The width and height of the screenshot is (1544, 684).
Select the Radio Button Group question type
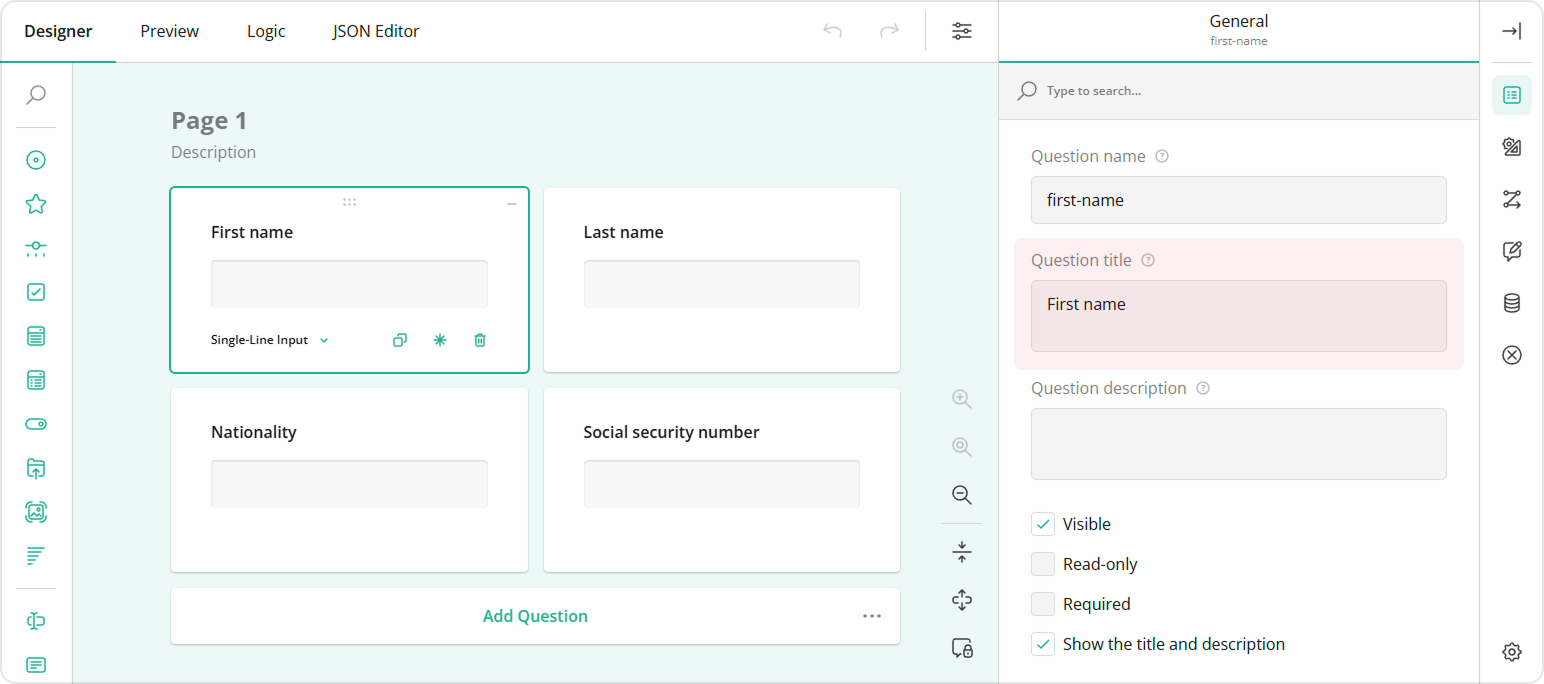click(x=36, y=159)
